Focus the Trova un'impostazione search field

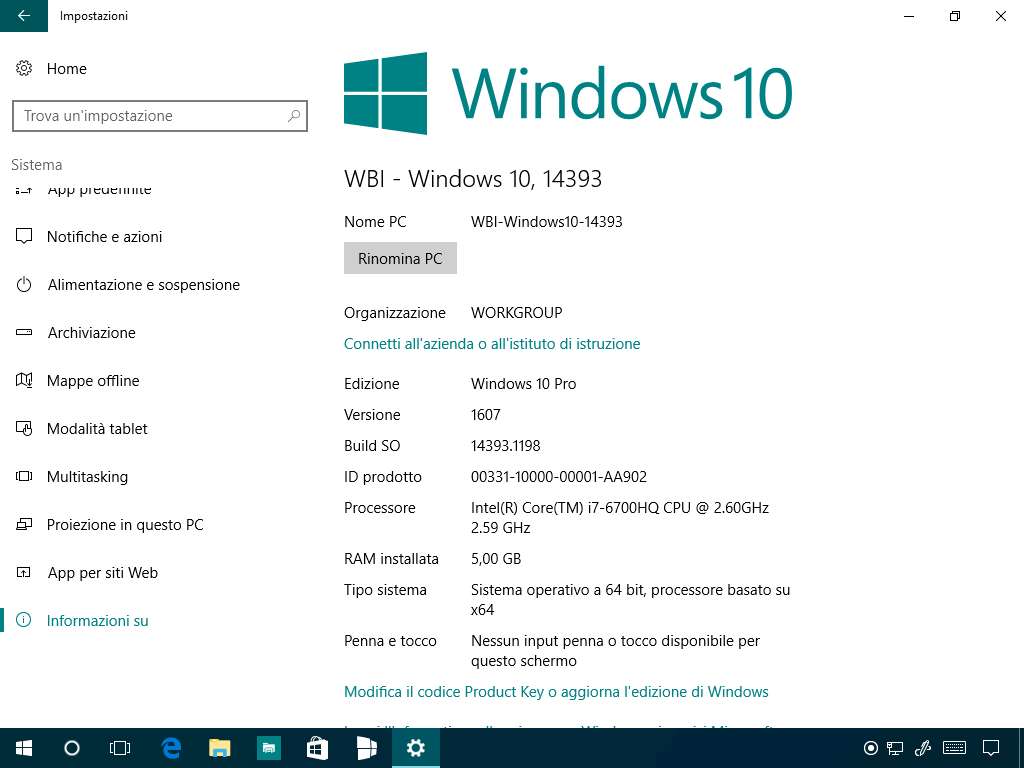pyautogui.click(x=160, y=116)
